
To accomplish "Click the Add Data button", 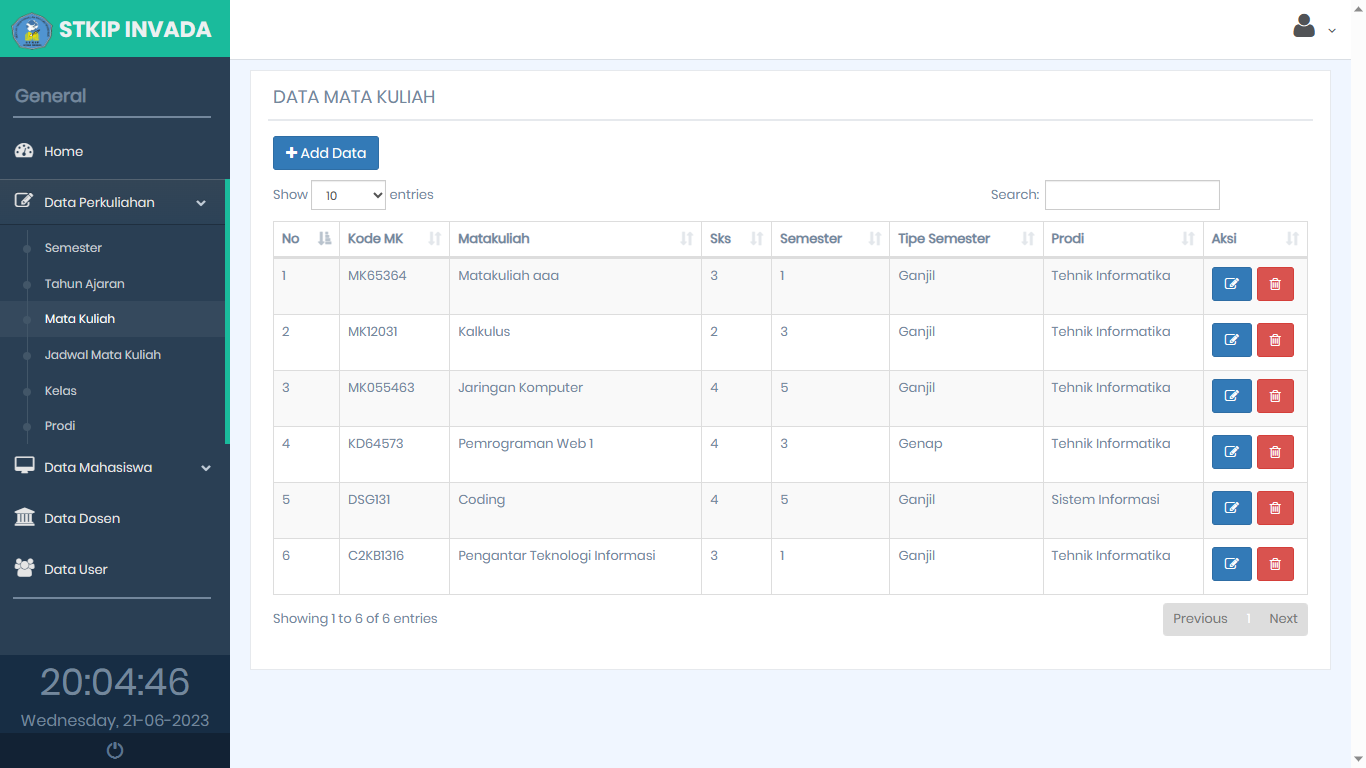I will coord(326,153).
